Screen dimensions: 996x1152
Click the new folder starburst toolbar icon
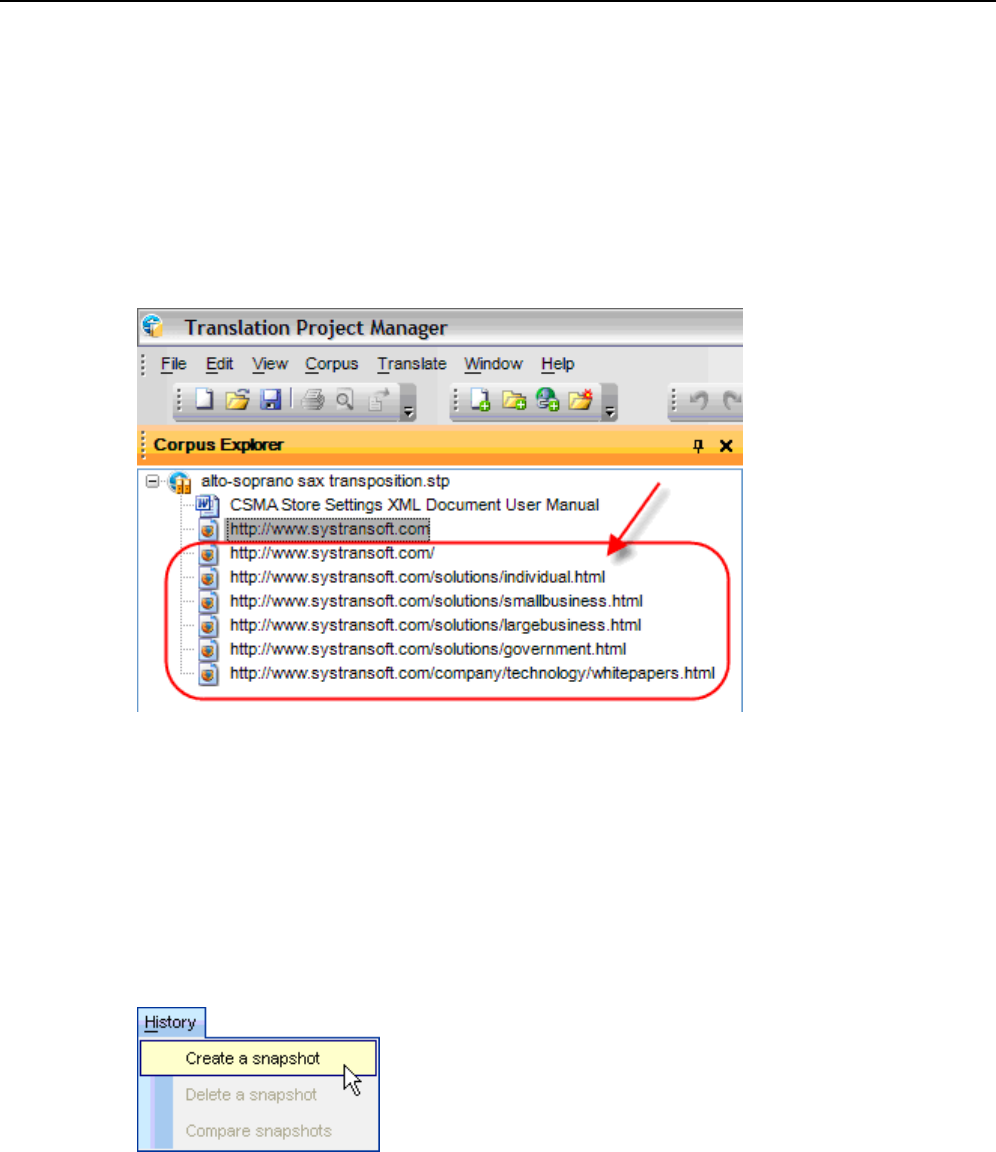click(580, 400)
